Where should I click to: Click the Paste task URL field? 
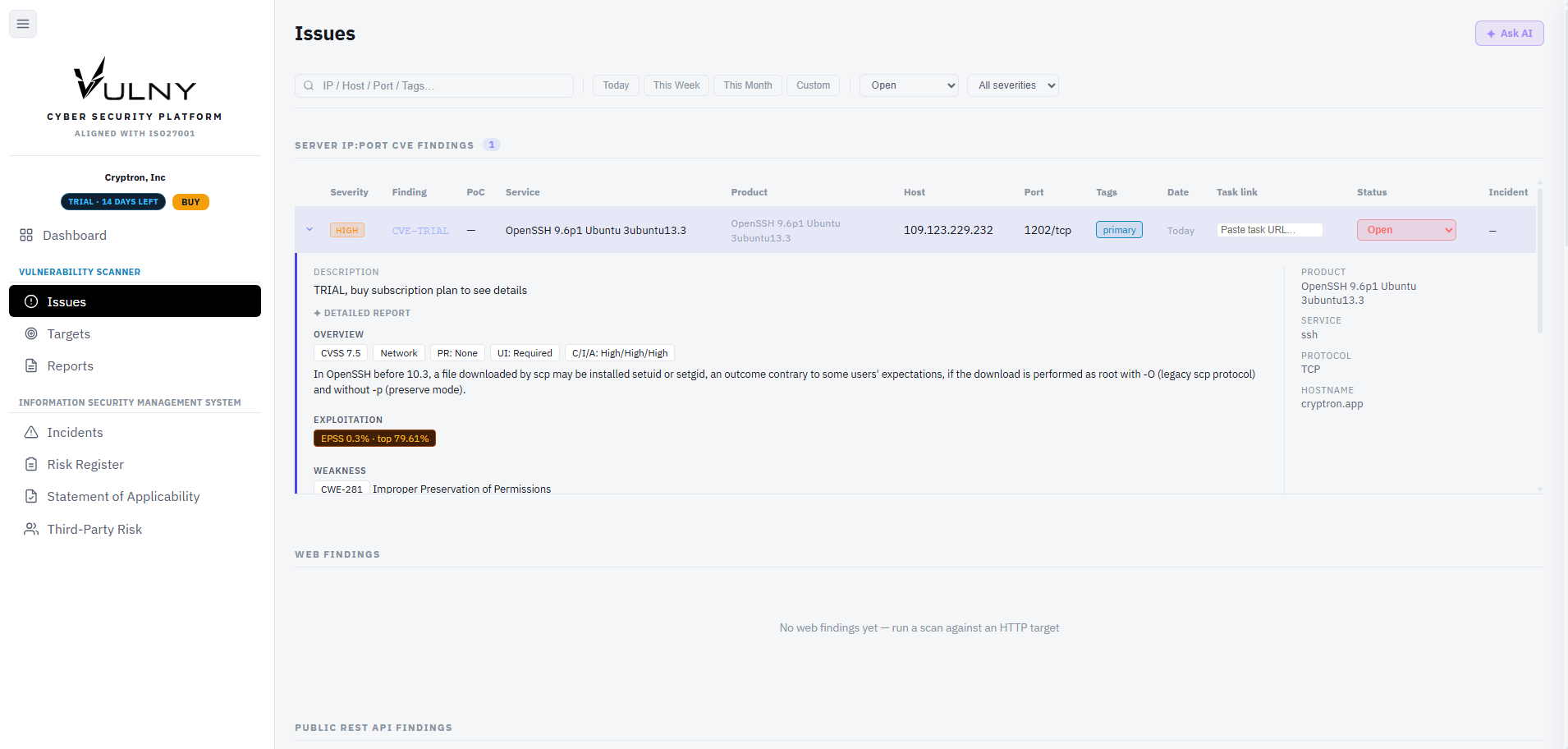pyautogui.click(x=1270, y=230)
